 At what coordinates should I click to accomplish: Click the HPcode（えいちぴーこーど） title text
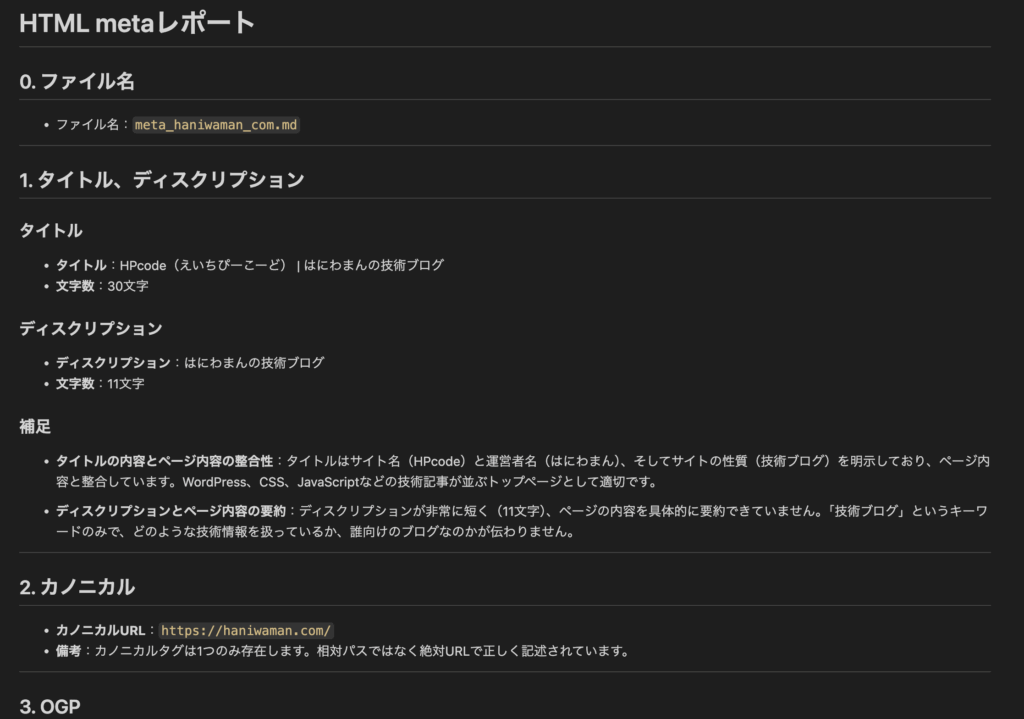pos(203,265)
